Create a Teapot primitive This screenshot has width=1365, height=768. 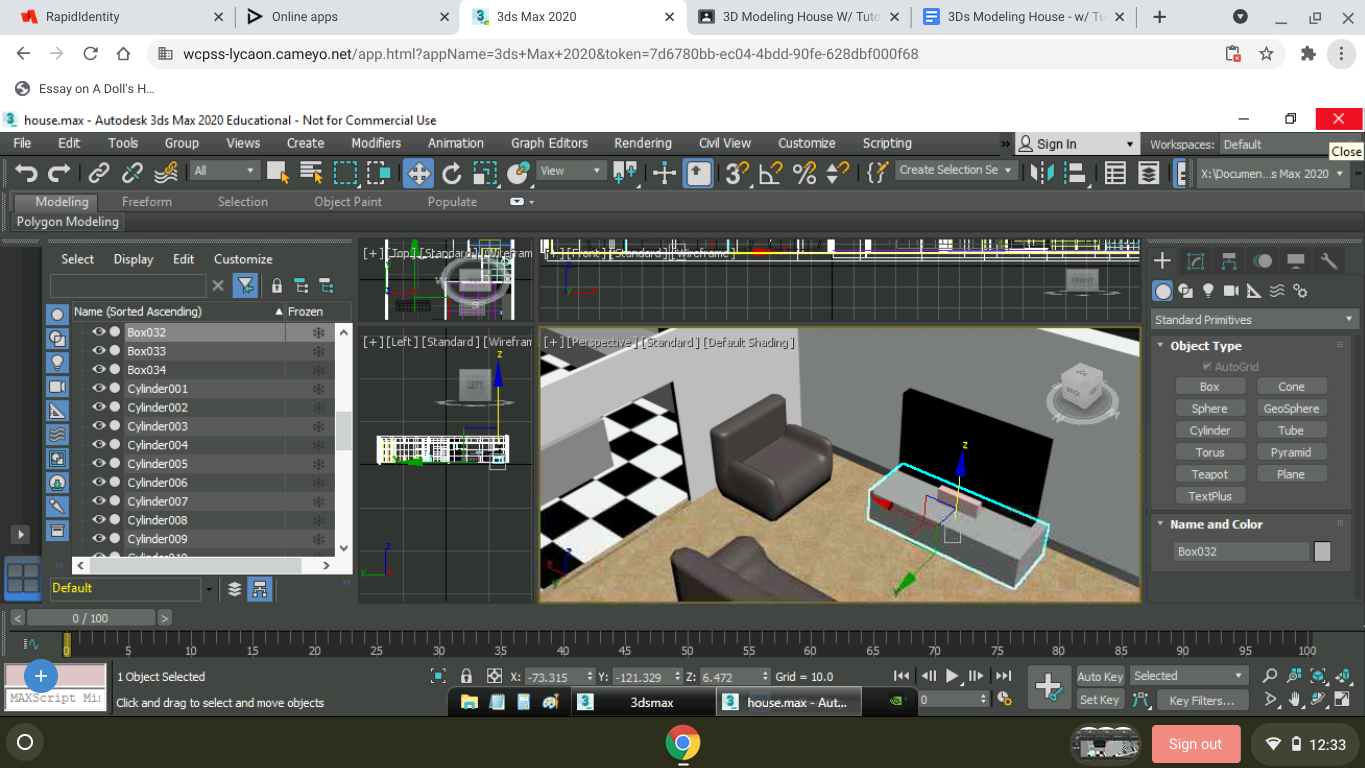(x=1210, y=473)
